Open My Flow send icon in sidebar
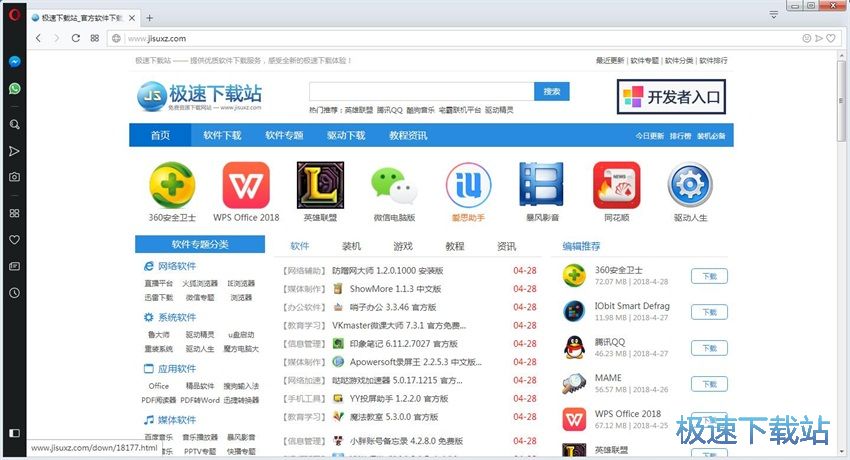Viewport: 850px width, 460px height. point(15,151)
